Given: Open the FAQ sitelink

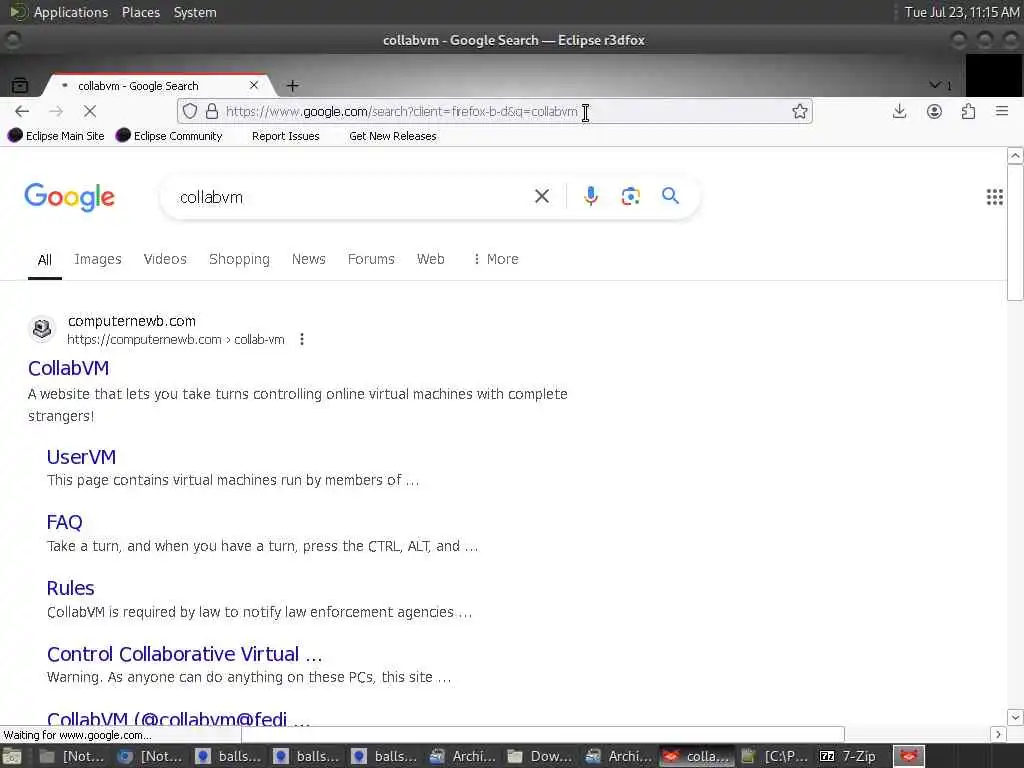Looking at the screenshot, I should 65,522.
